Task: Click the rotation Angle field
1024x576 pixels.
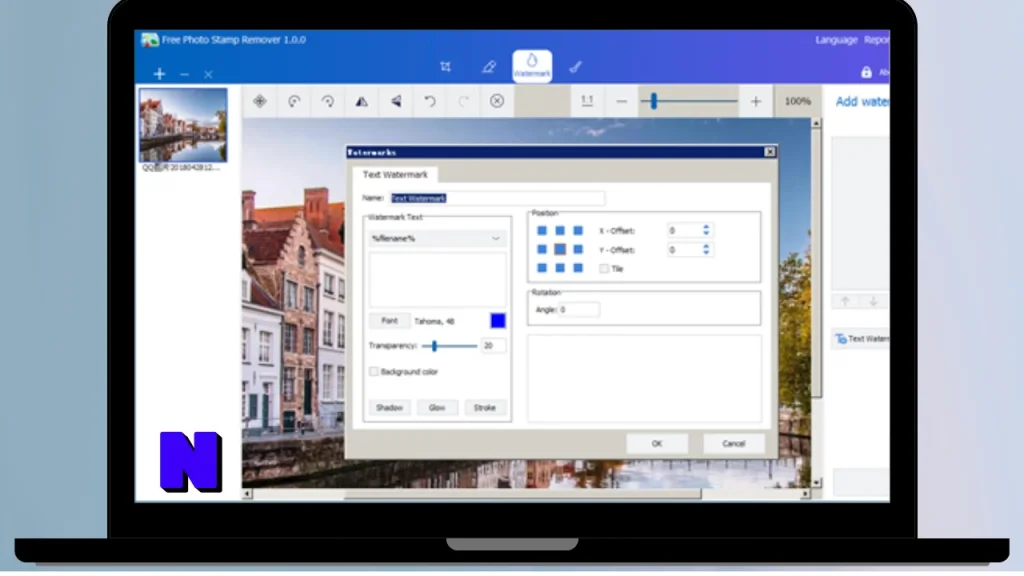Action: pyautogui.click(x=578, y=310)
